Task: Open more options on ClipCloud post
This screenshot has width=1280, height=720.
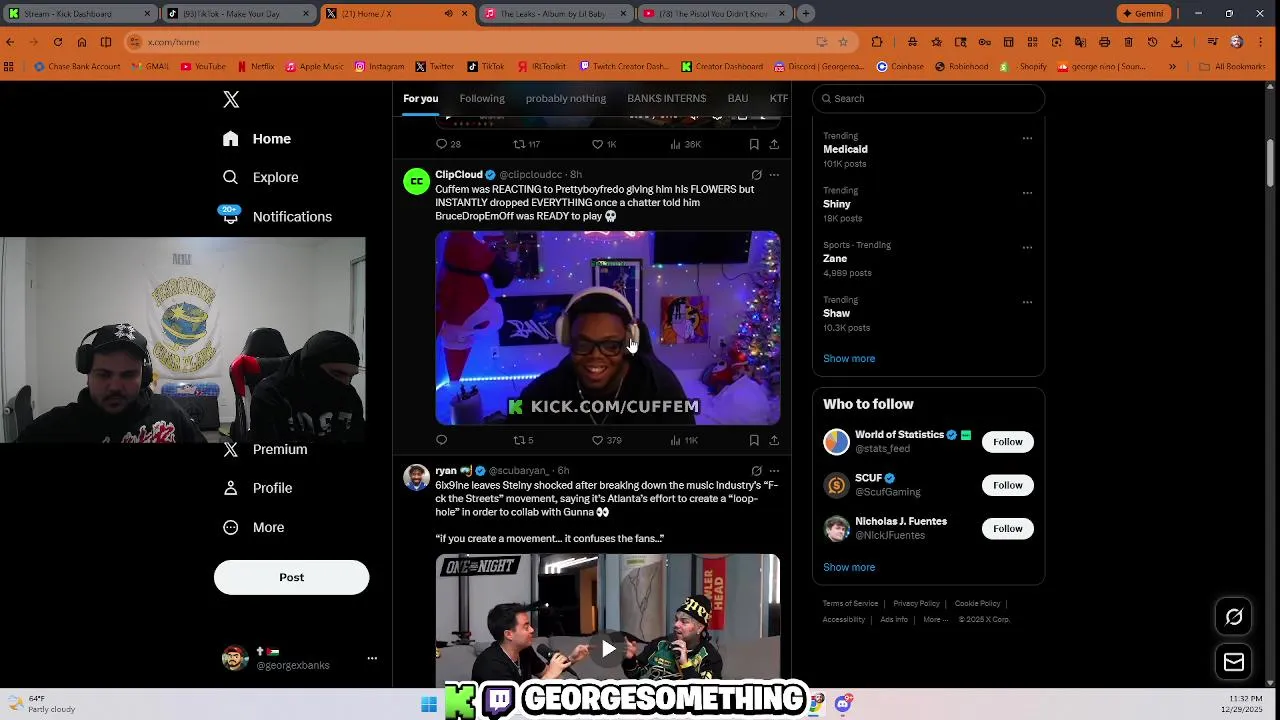Action: coord(774,175)
